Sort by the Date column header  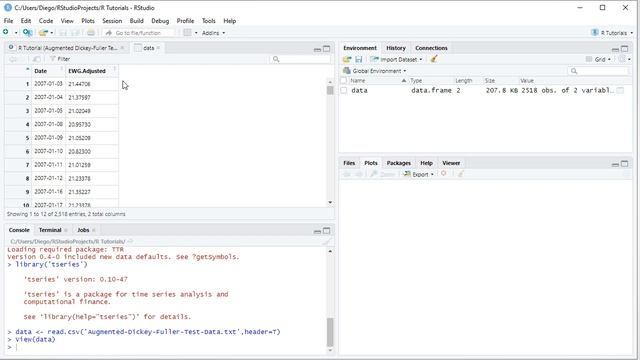point(48,71)
